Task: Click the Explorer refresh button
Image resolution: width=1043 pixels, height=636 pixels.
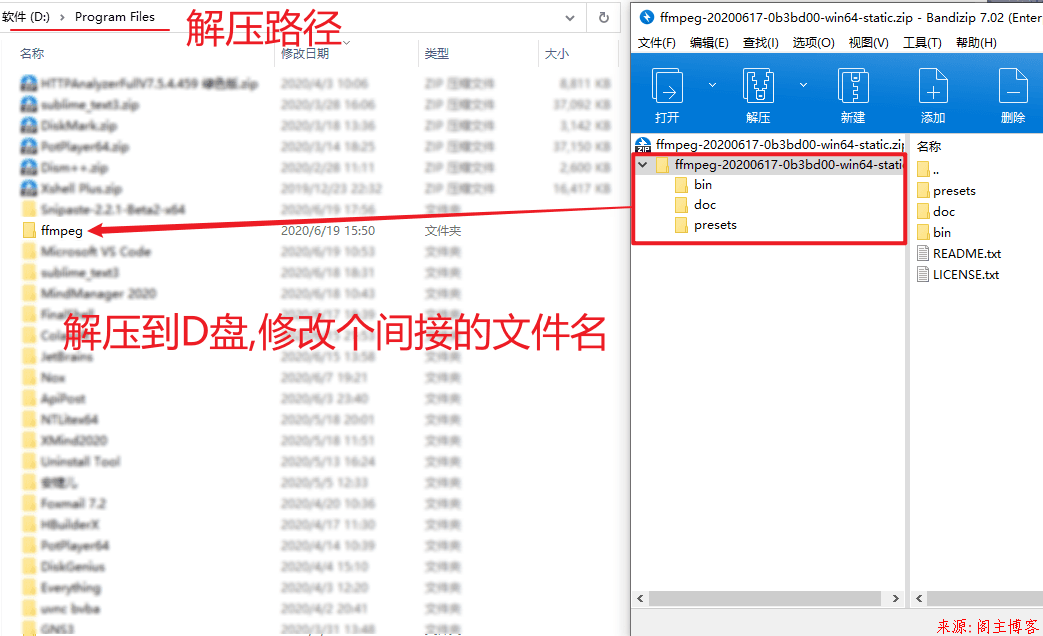Action: [x=604, y=18]
